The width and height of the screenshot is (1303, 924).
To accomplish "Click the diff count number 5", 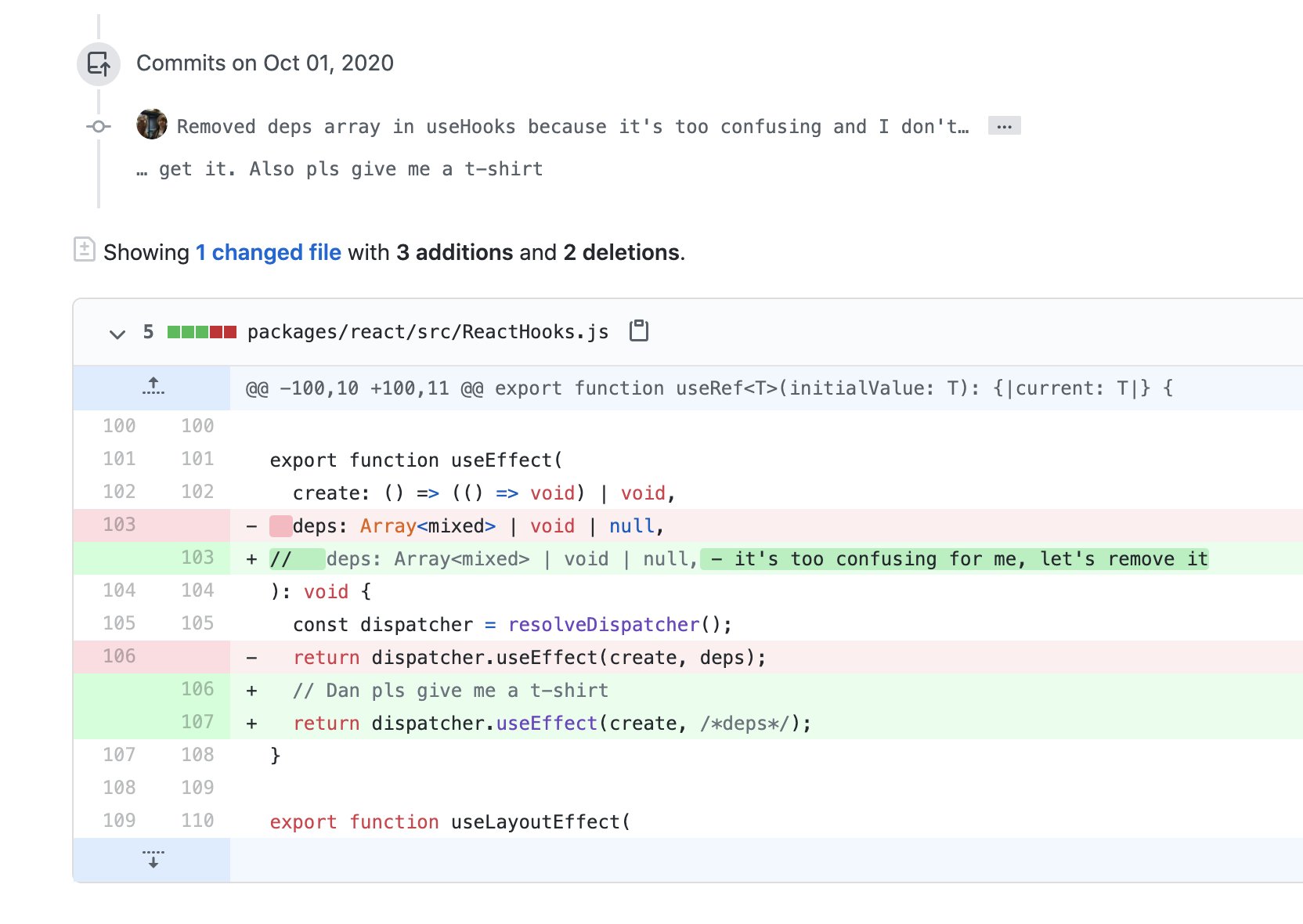I will (x=148, y=332).
